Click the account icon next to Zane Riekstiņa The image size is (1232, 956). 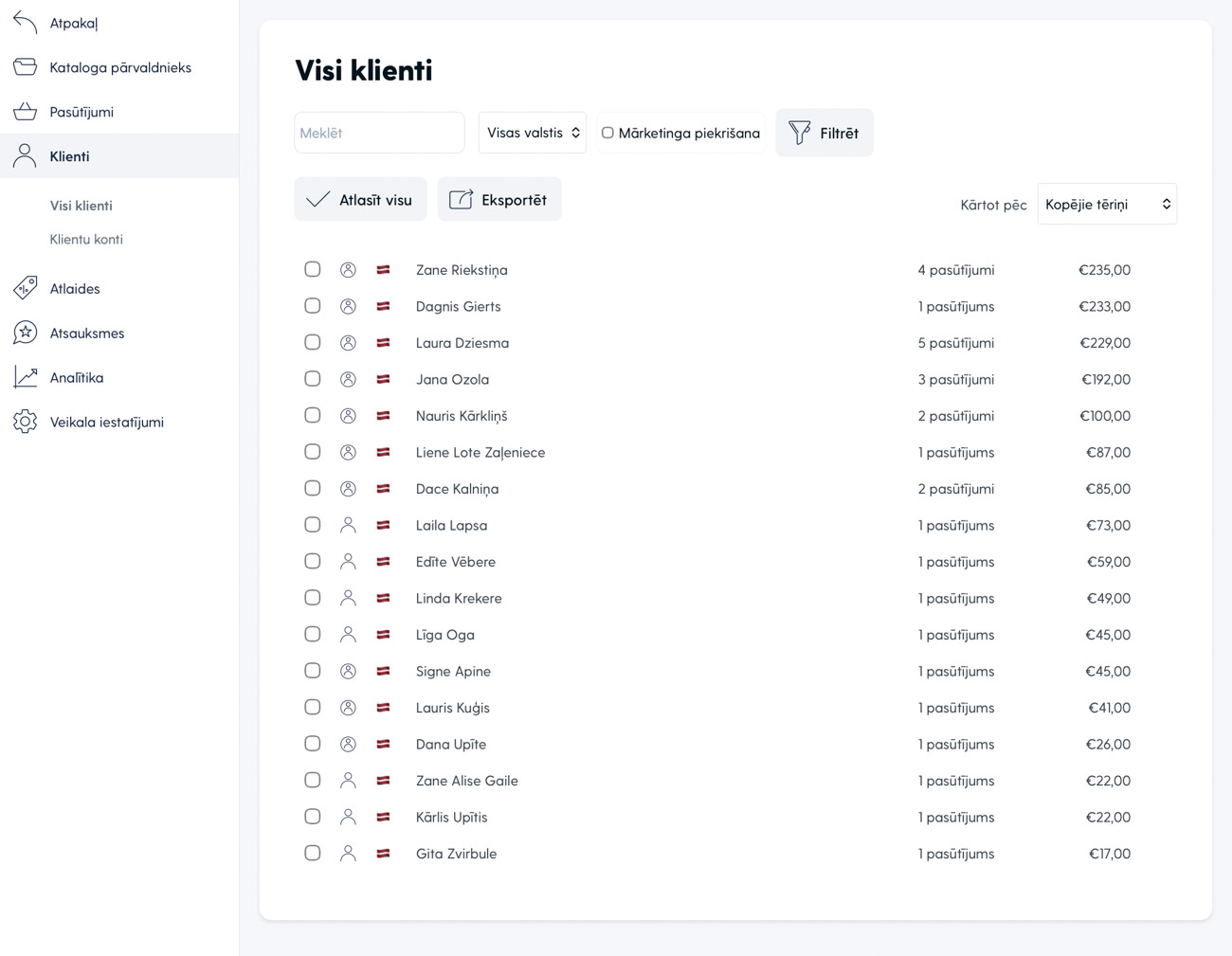click(348, 270)
